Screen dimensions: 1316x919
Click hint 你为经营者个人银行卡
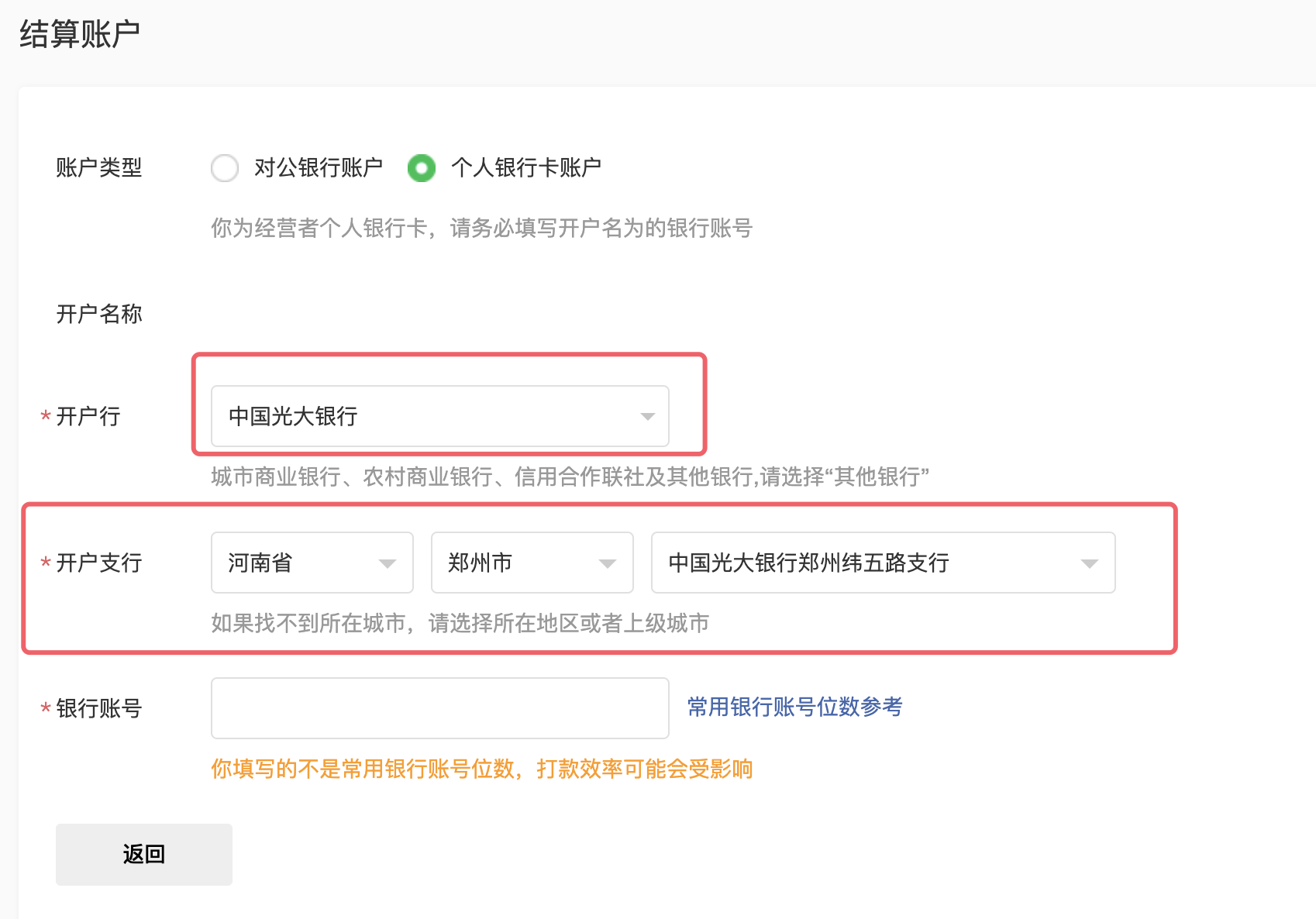pyautogui.click(x=481, y=228)
